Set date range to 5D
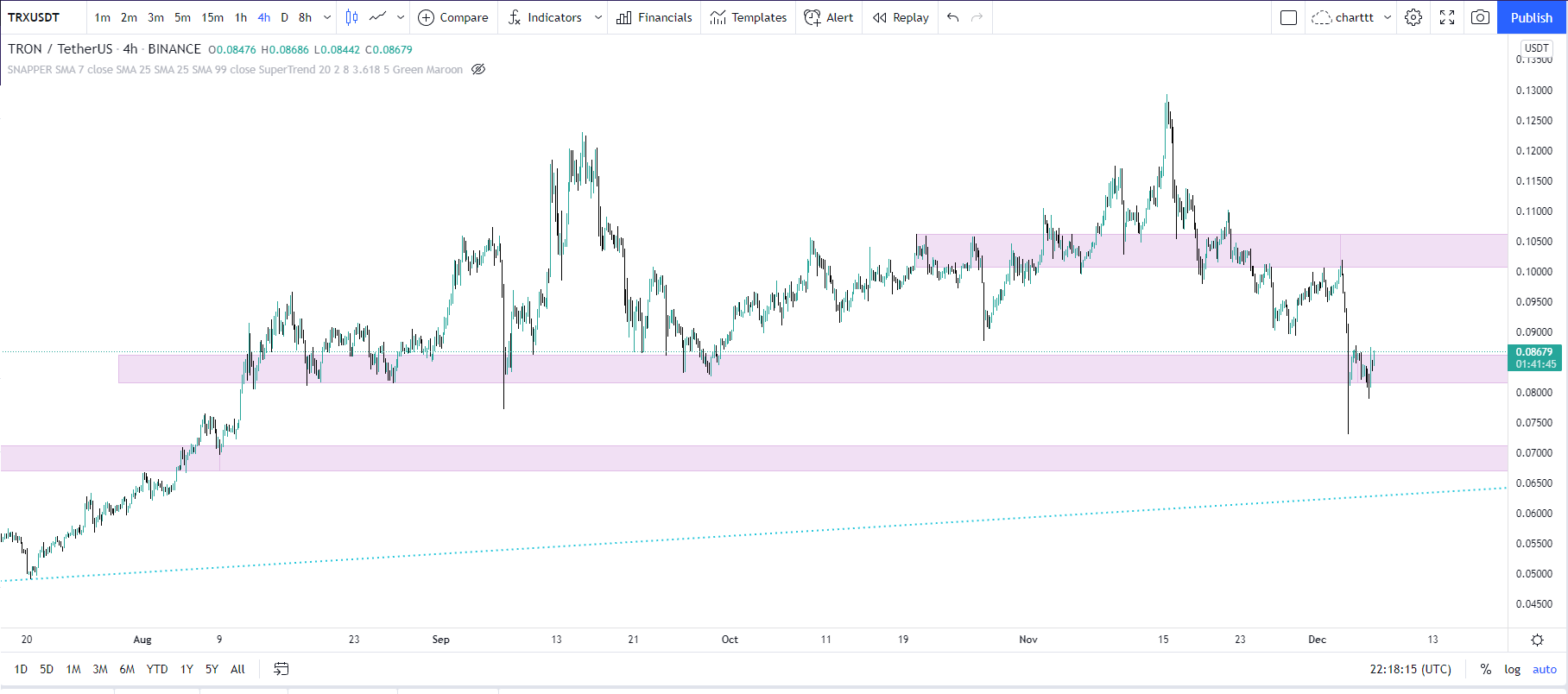 click(x=47, y=669)
